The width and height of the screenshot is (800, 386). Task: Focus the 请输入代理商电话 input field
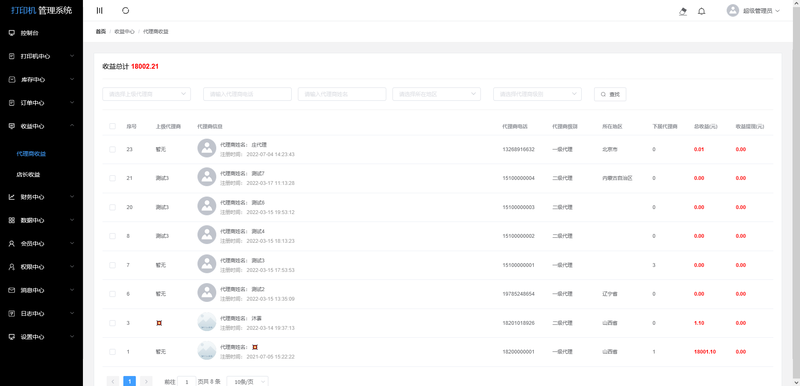(x=247, y=94)
